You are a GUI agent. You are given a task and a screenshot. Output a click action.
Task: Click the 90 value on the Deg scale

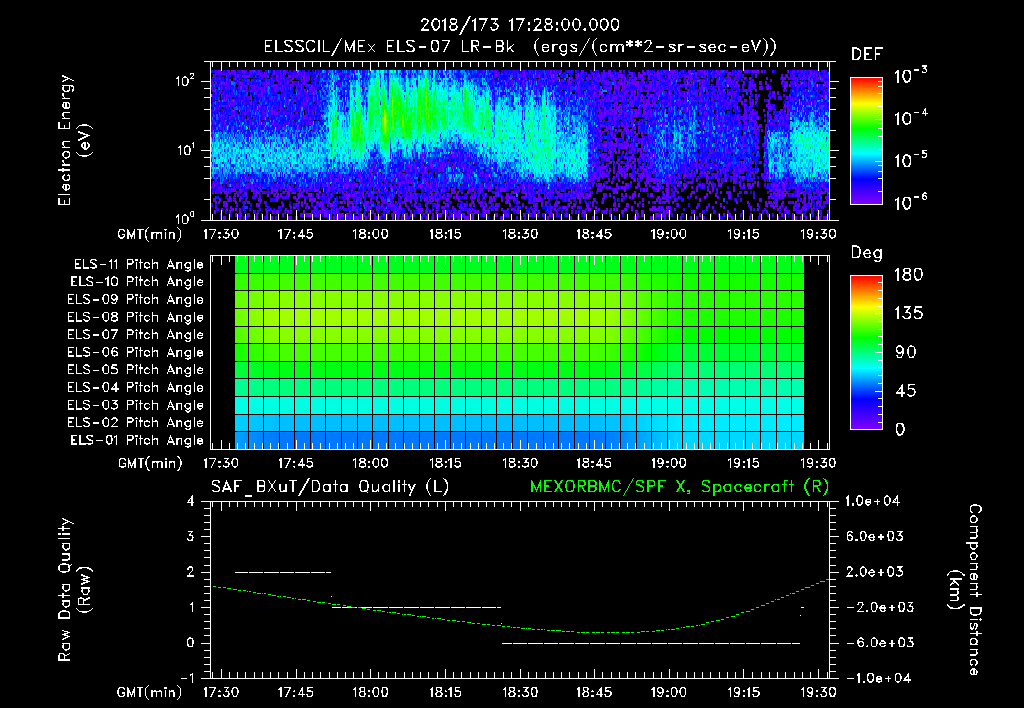click(x=906, y=353)
